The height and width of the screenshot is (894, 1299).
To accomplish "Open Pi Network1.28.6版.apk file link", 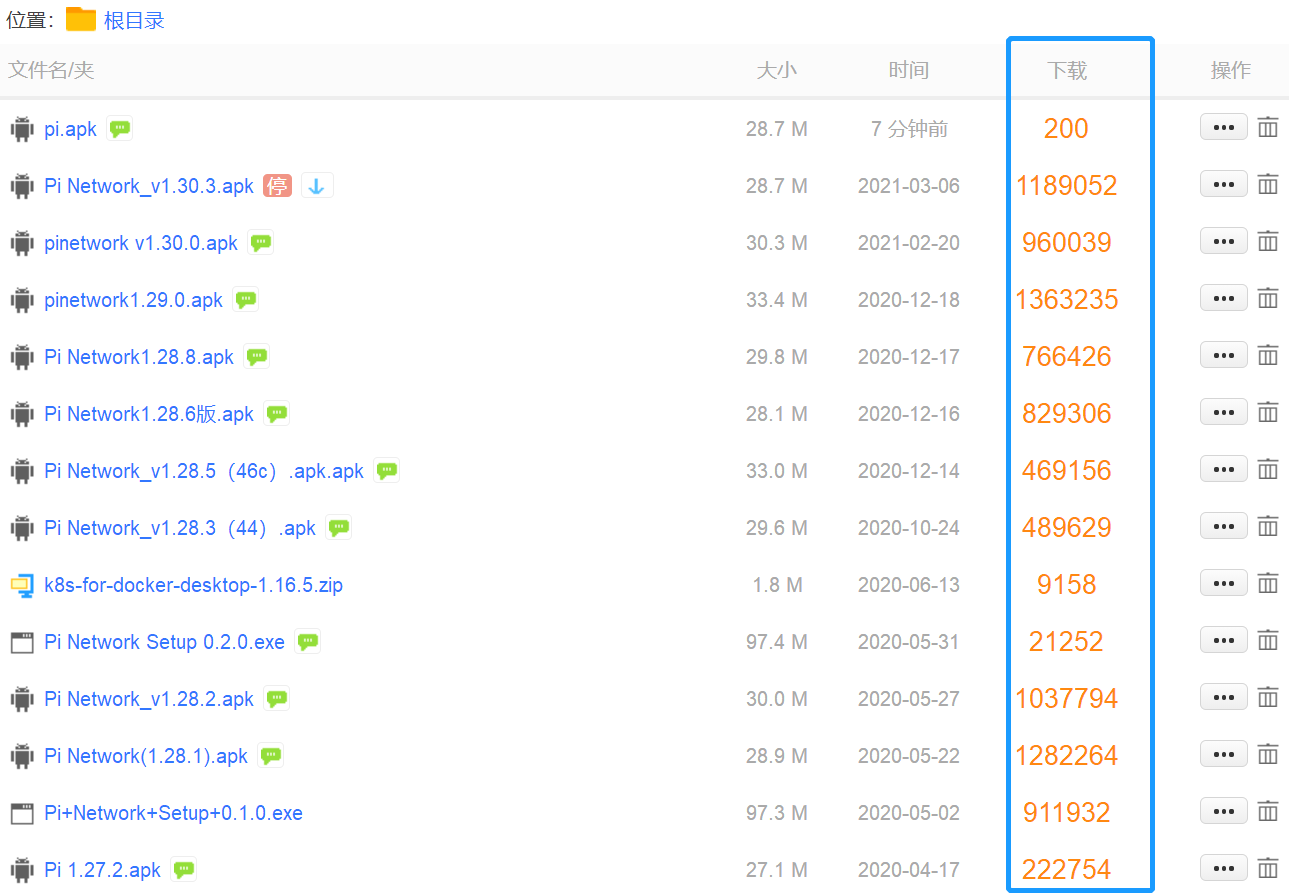I will point(149,414).
